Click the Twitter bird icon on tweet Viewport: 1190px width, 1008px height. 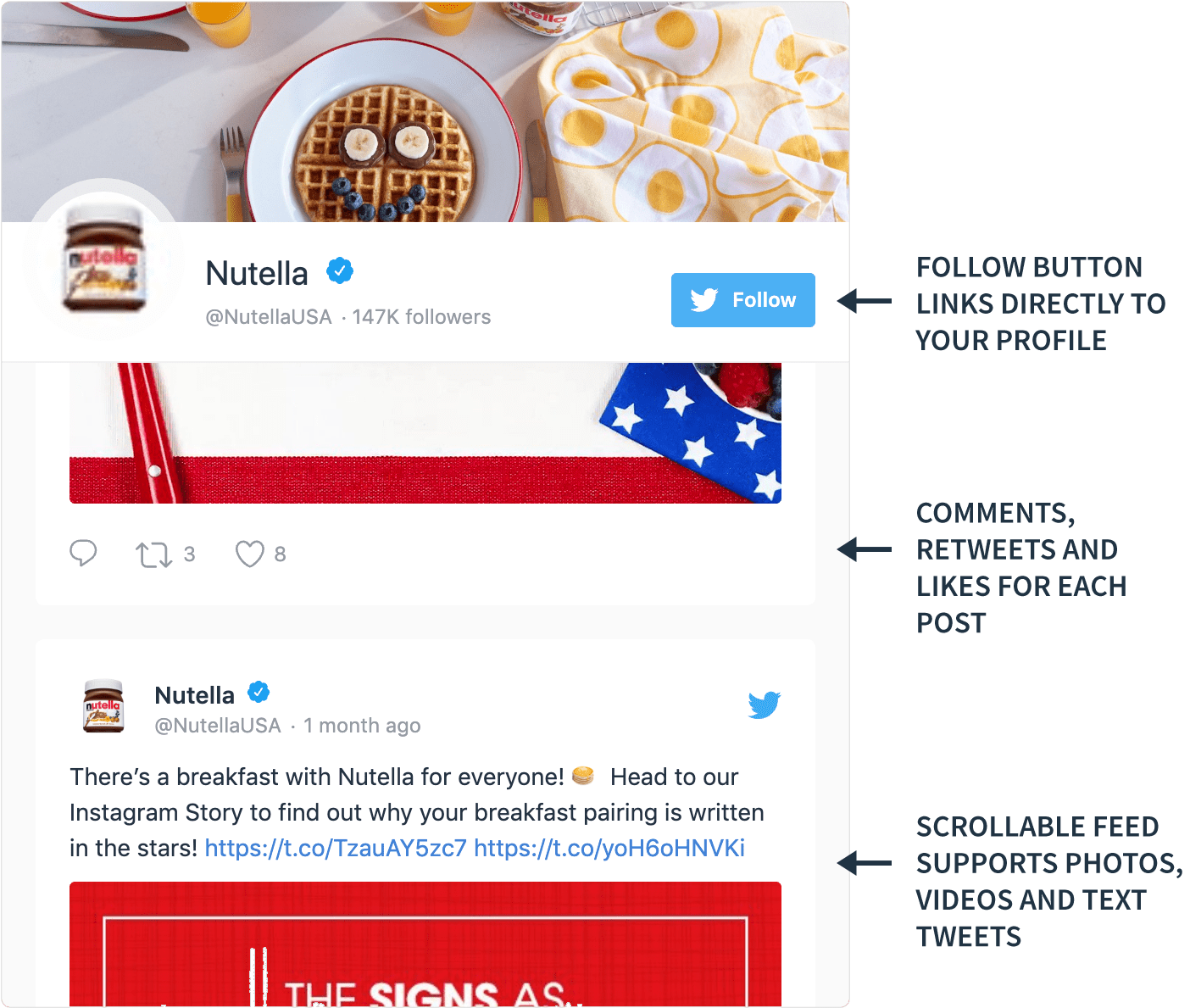764,704
